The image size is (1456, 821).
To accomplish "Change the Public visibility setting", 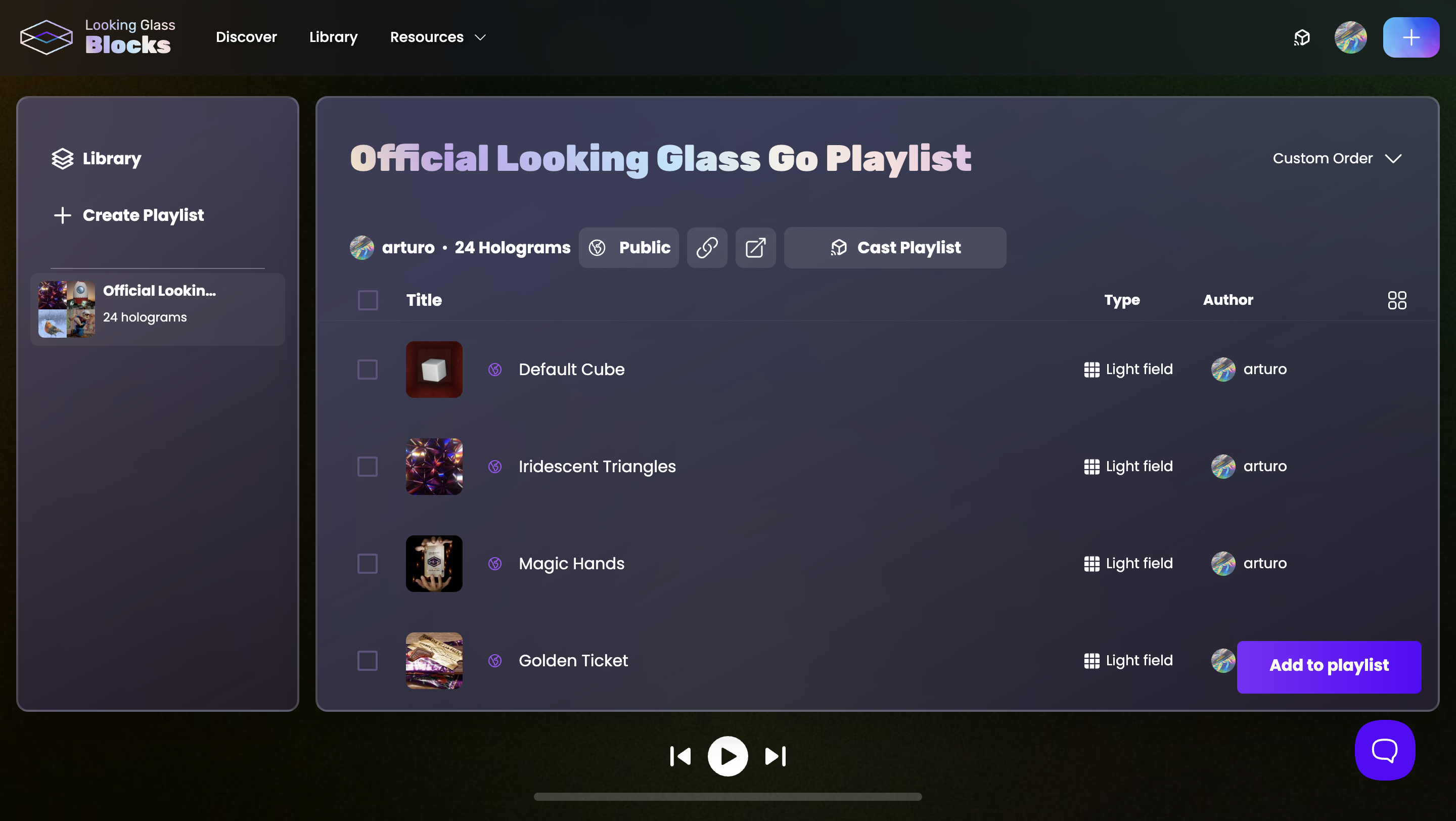I will [x=628, y=248].
